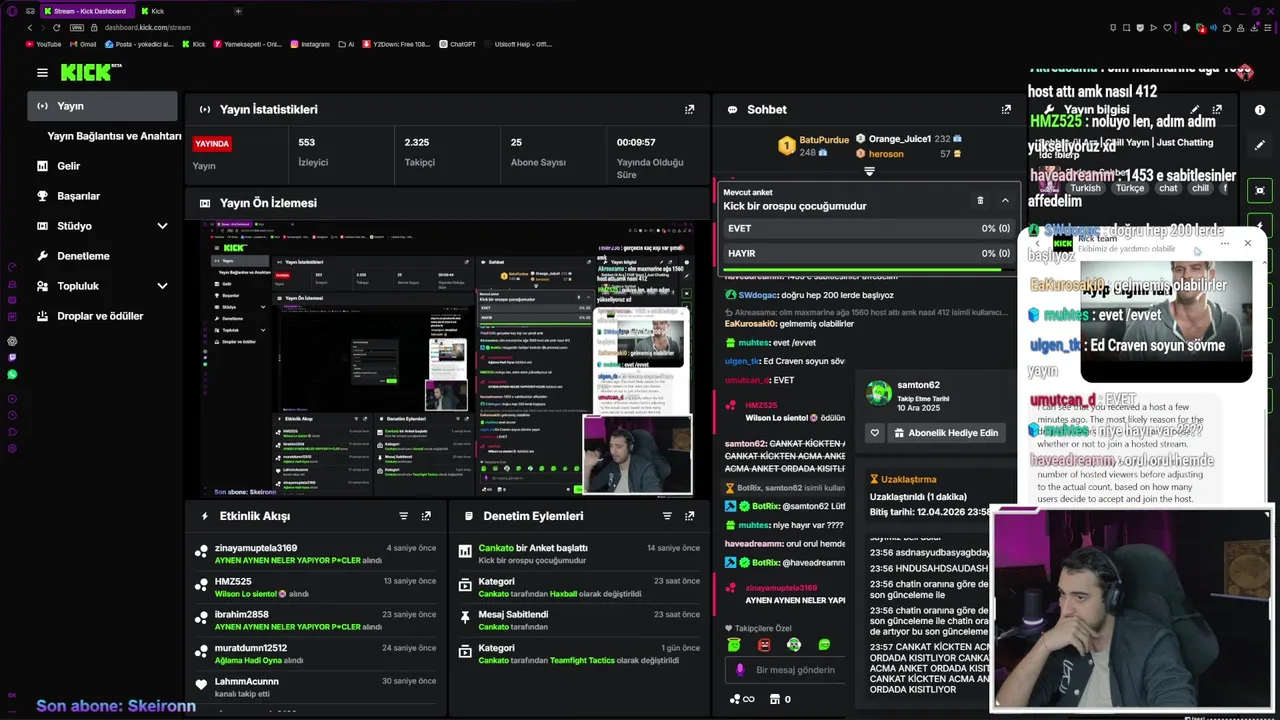Click the pencil icon in right sidebar
The image size is (1280, 720).
click(1260, 145)
